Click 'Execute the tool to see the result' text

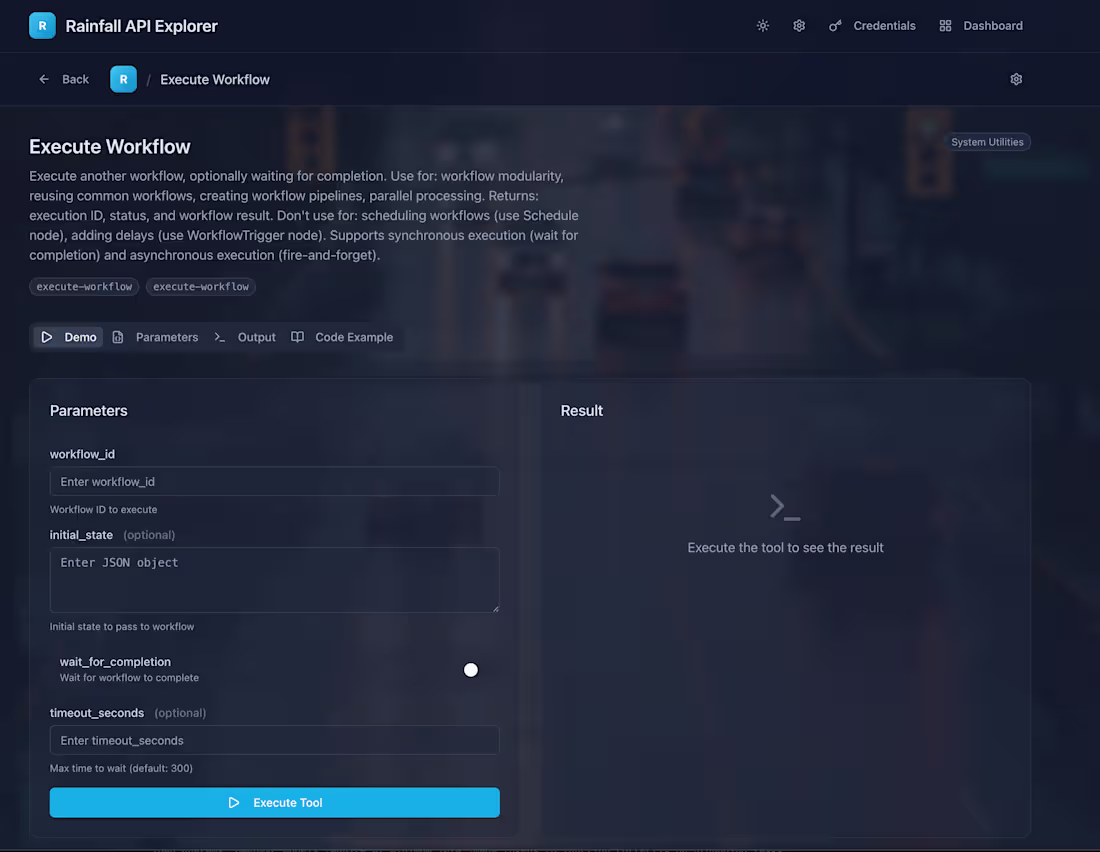click(x=785, y=547)
